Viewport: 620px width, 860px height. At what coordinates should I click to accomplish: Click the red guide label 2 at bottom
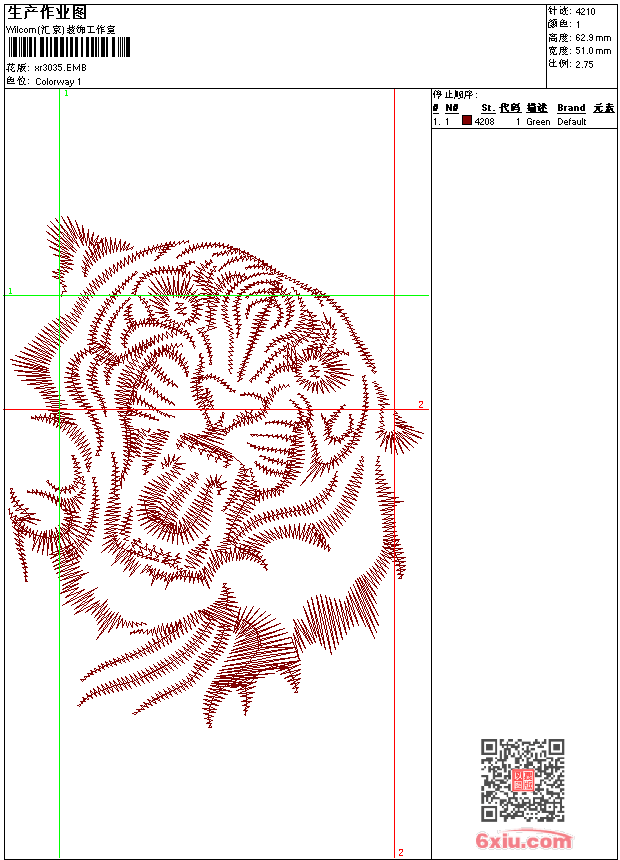pyautogui.click(x=401, y=852)
